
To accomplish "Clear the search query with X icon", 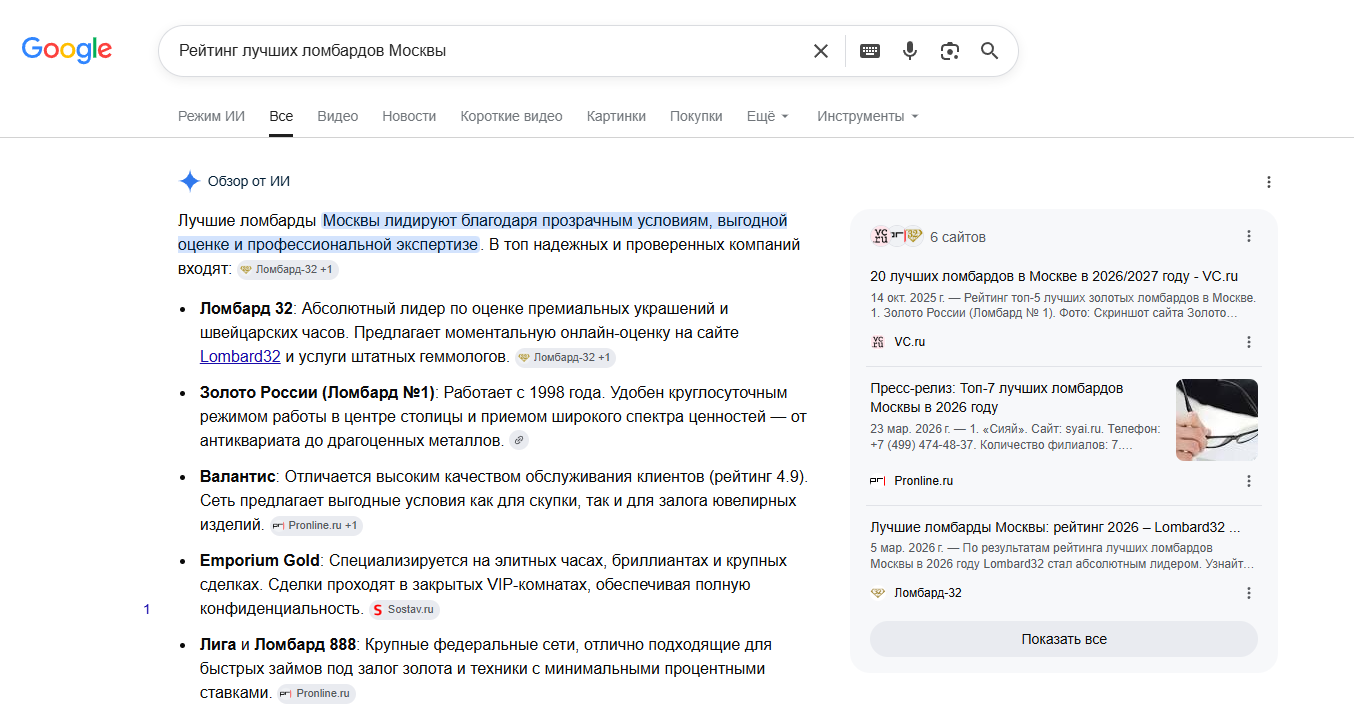I will 821,51.
